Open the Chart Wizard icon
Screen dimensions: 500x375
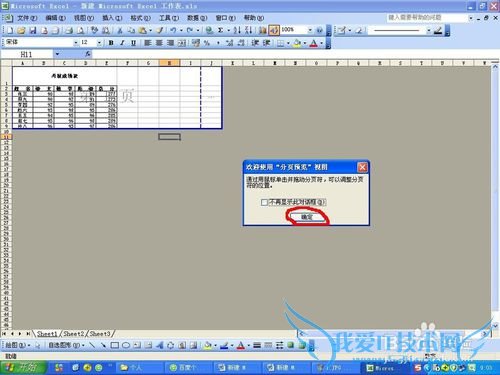pyautogui.click(x=263, y=31)
